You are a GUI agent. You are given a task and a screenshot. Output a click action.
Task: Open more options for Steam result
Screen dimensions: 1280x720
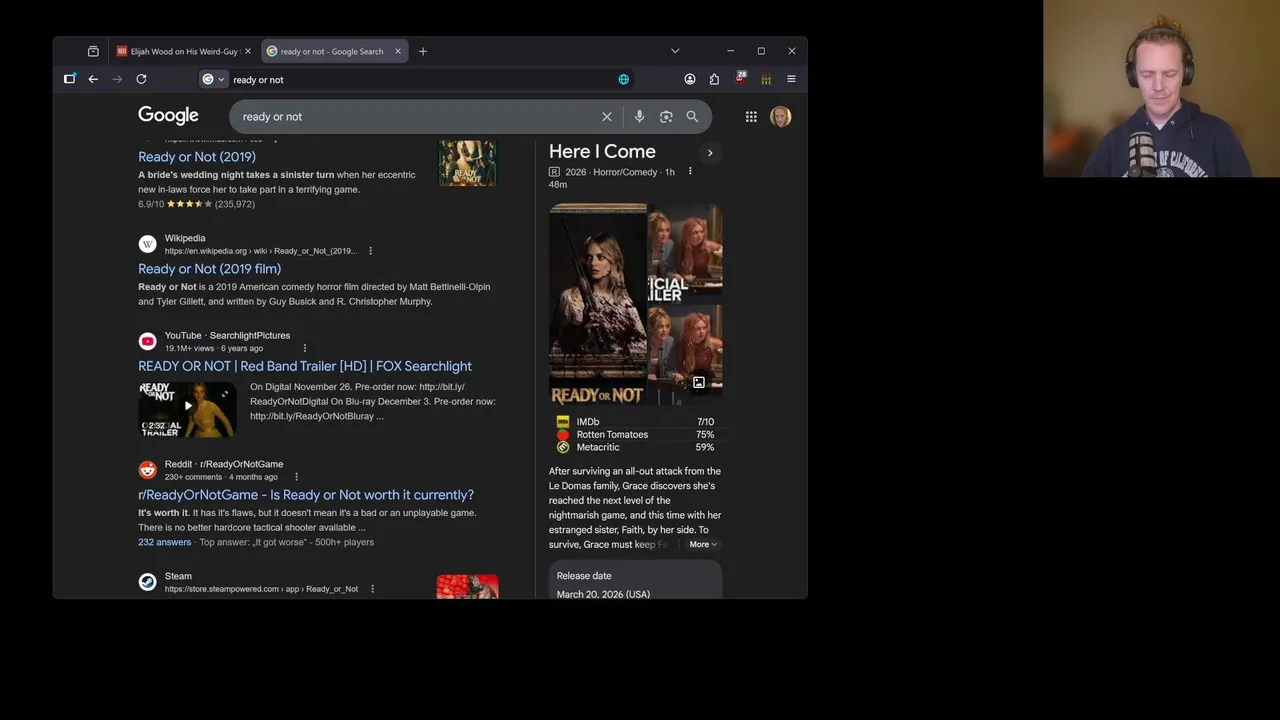(x=372, y=589)
